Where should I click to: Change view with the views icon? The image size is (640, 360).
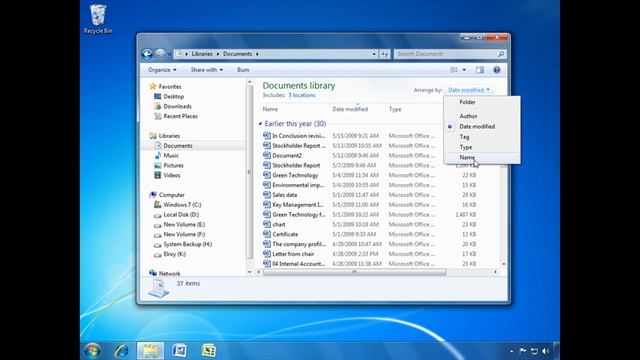pos(454,70)
